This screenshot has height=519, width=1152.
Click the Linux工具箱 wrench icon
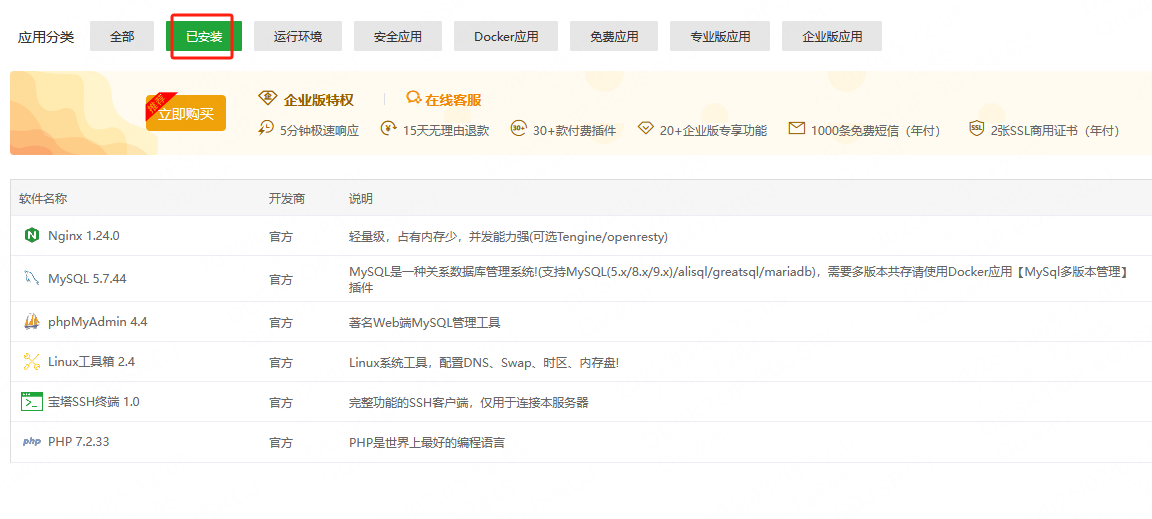(32, 362)
